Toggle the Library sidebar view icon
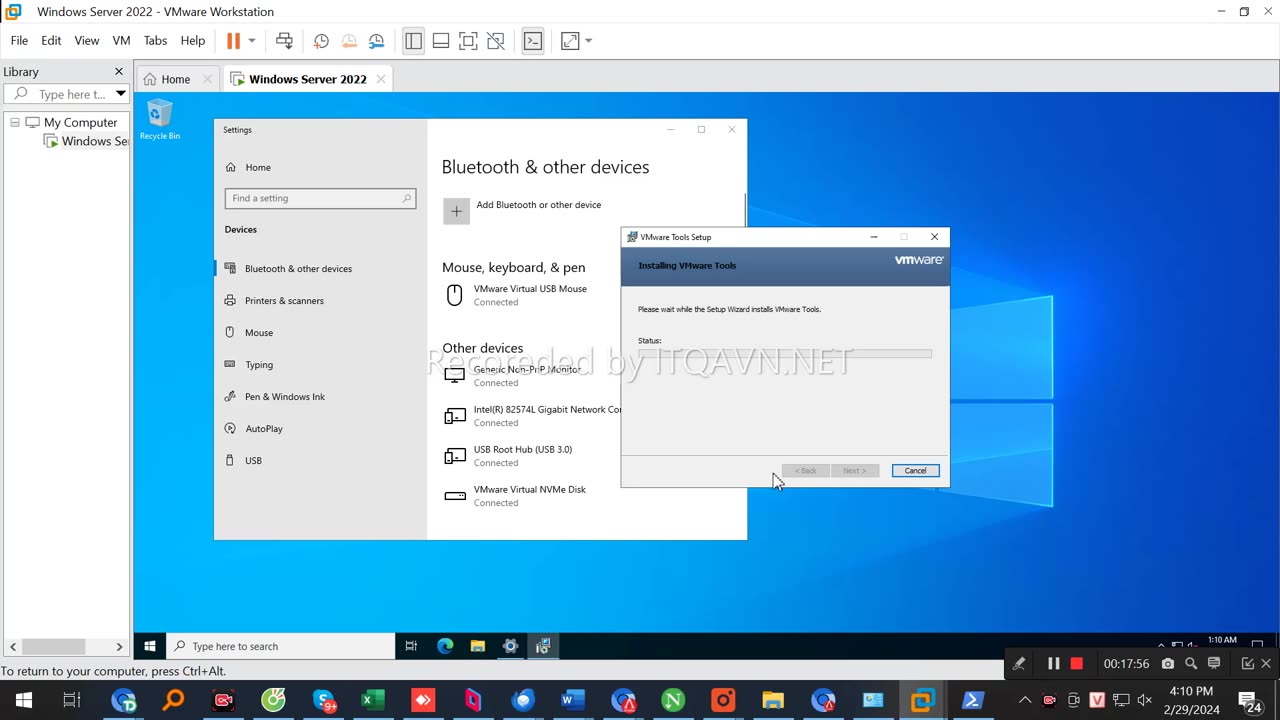This screenshot has height=720, width=1280. click(413, 41)
